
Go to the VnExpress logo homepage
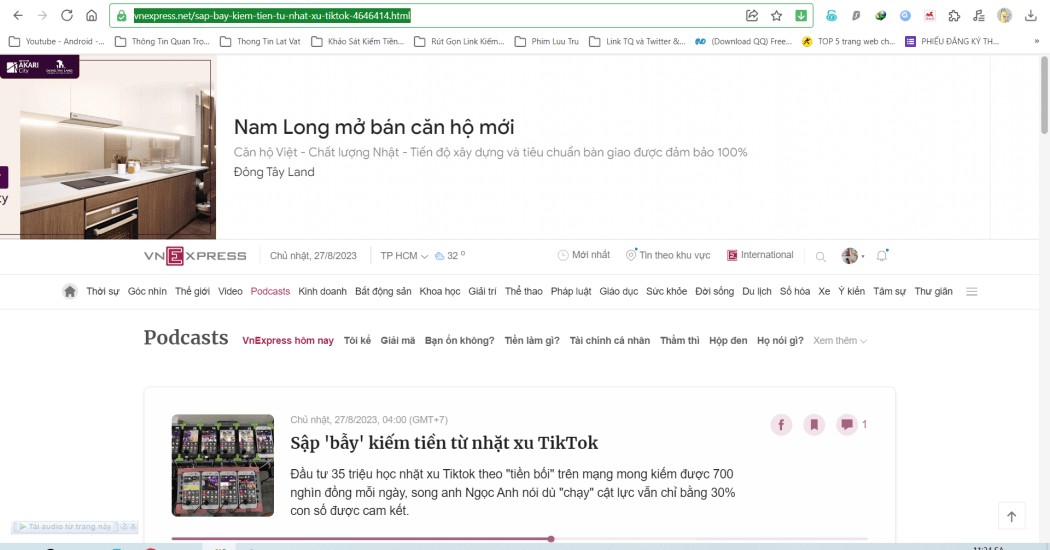click(195, 256)
